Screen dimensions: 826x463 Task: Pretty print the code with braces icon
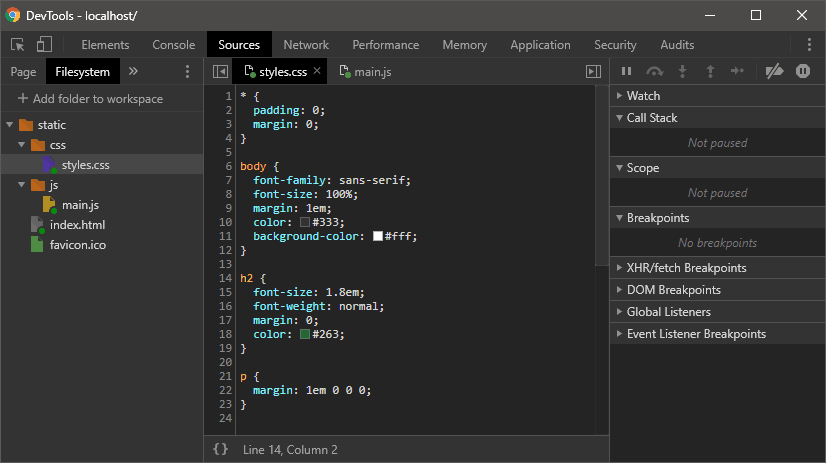tap(220, 450)
